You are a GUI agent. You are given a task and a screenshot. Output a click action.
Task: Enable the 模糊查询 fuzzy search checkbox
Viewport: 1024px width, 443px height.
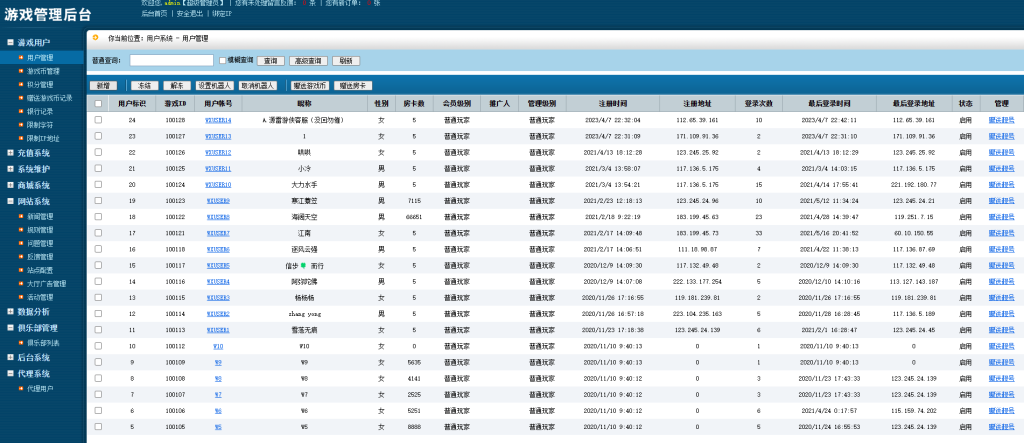223,60
